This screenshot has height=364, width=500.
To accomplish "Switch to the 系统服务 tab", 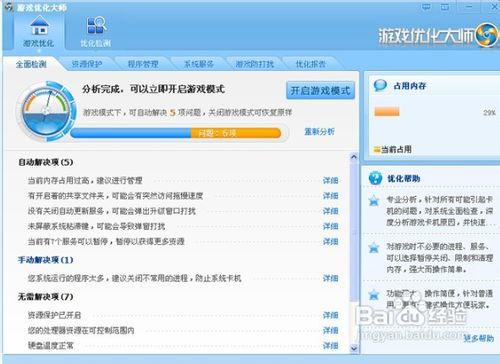I will (199, 64).
